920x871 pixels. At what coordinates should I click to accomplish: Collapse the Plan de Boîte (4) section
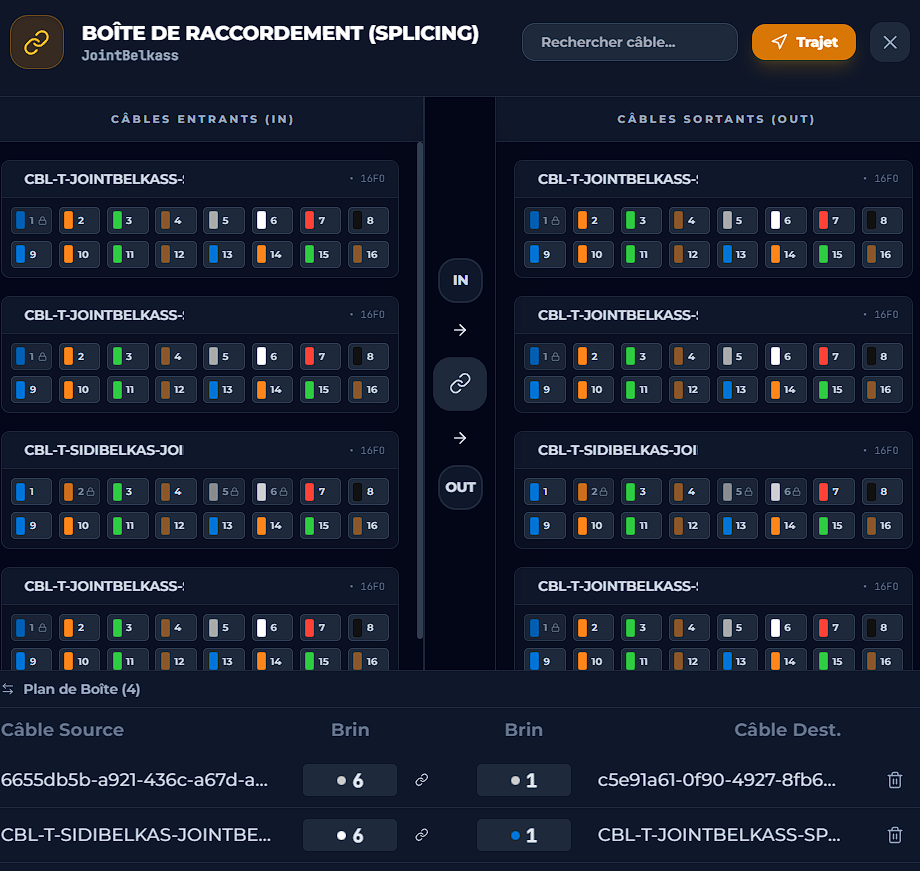[82, 689]
